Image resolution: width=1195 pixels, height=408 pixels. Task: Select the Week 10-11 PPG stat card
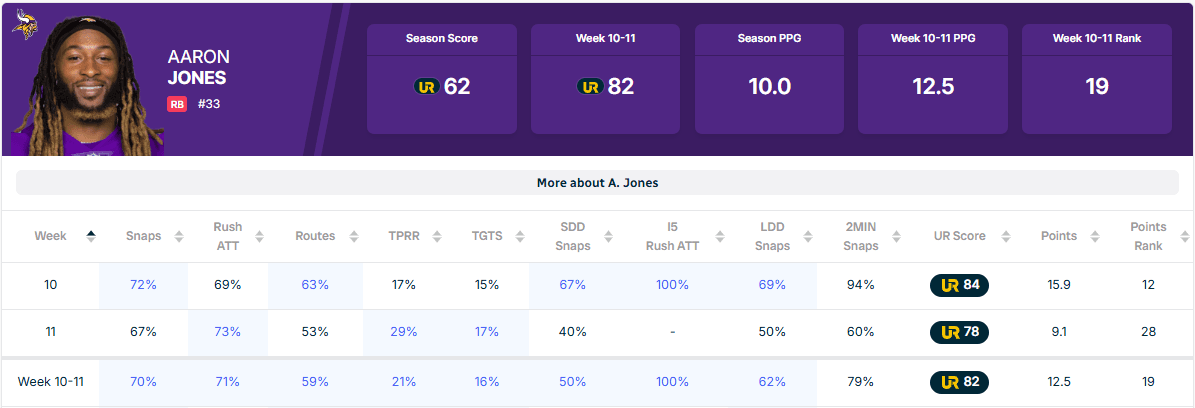point(933,78)
